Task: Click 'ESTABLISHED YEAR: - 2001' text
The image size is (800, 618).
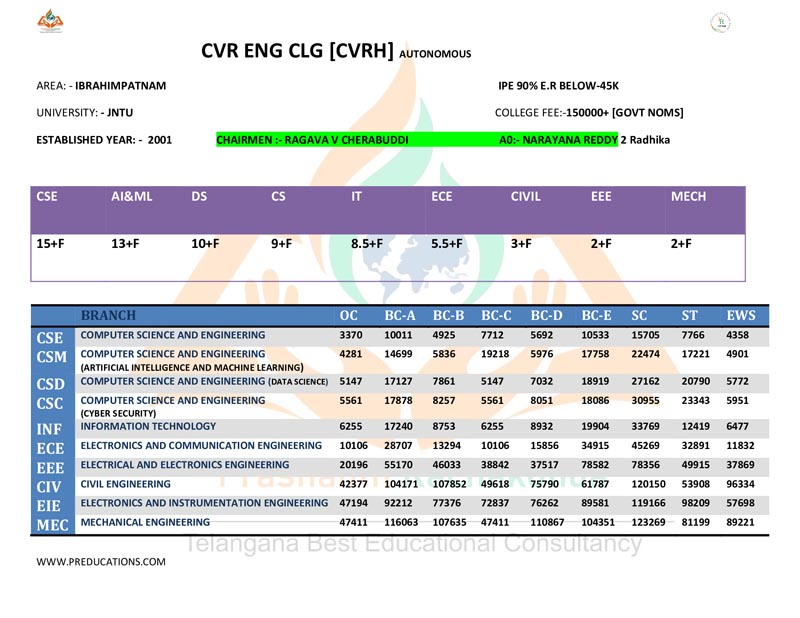Action: [104, 140]
